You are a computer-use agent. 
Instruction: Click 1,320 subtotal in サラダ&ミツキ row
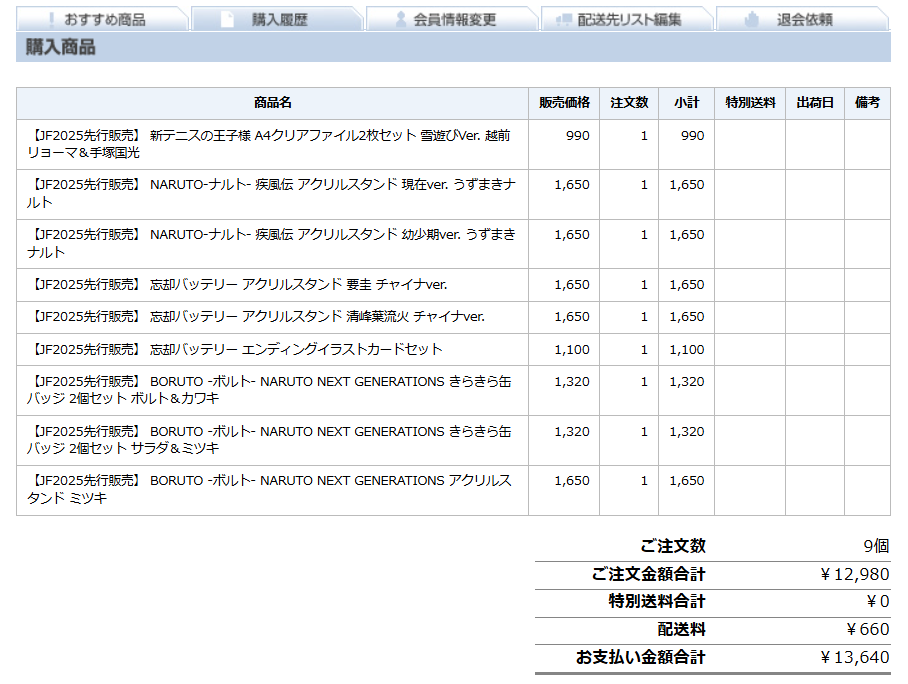pyautogui.click(x=687, y=431)
